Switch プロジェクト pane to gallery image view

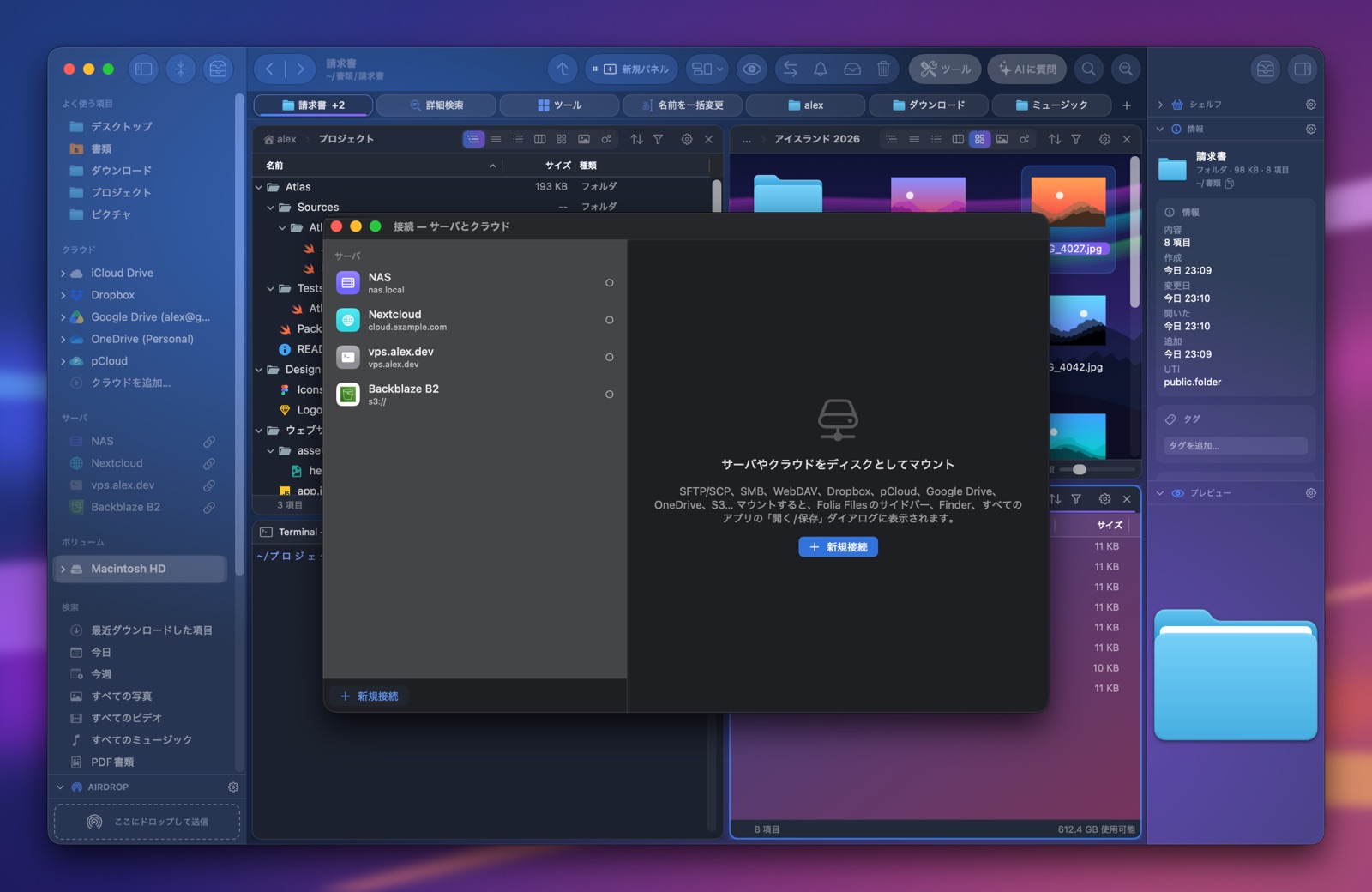(584, 139)
